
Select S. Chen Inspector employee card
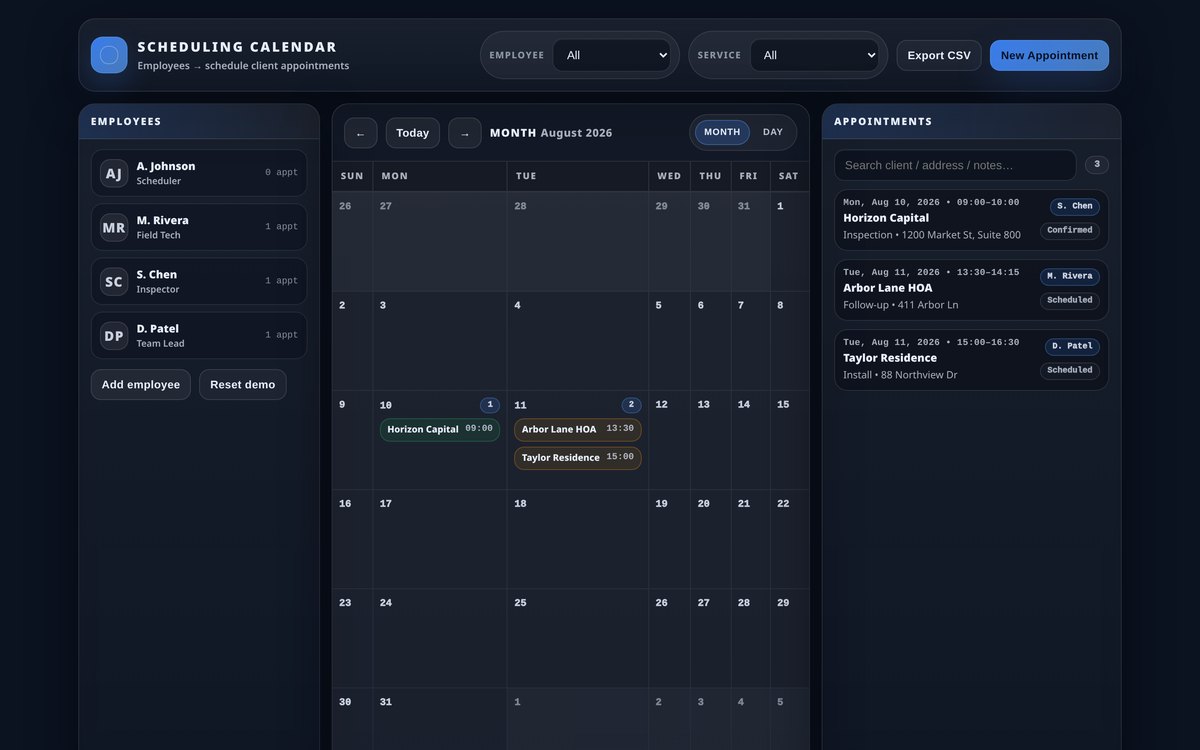[199, 281]
